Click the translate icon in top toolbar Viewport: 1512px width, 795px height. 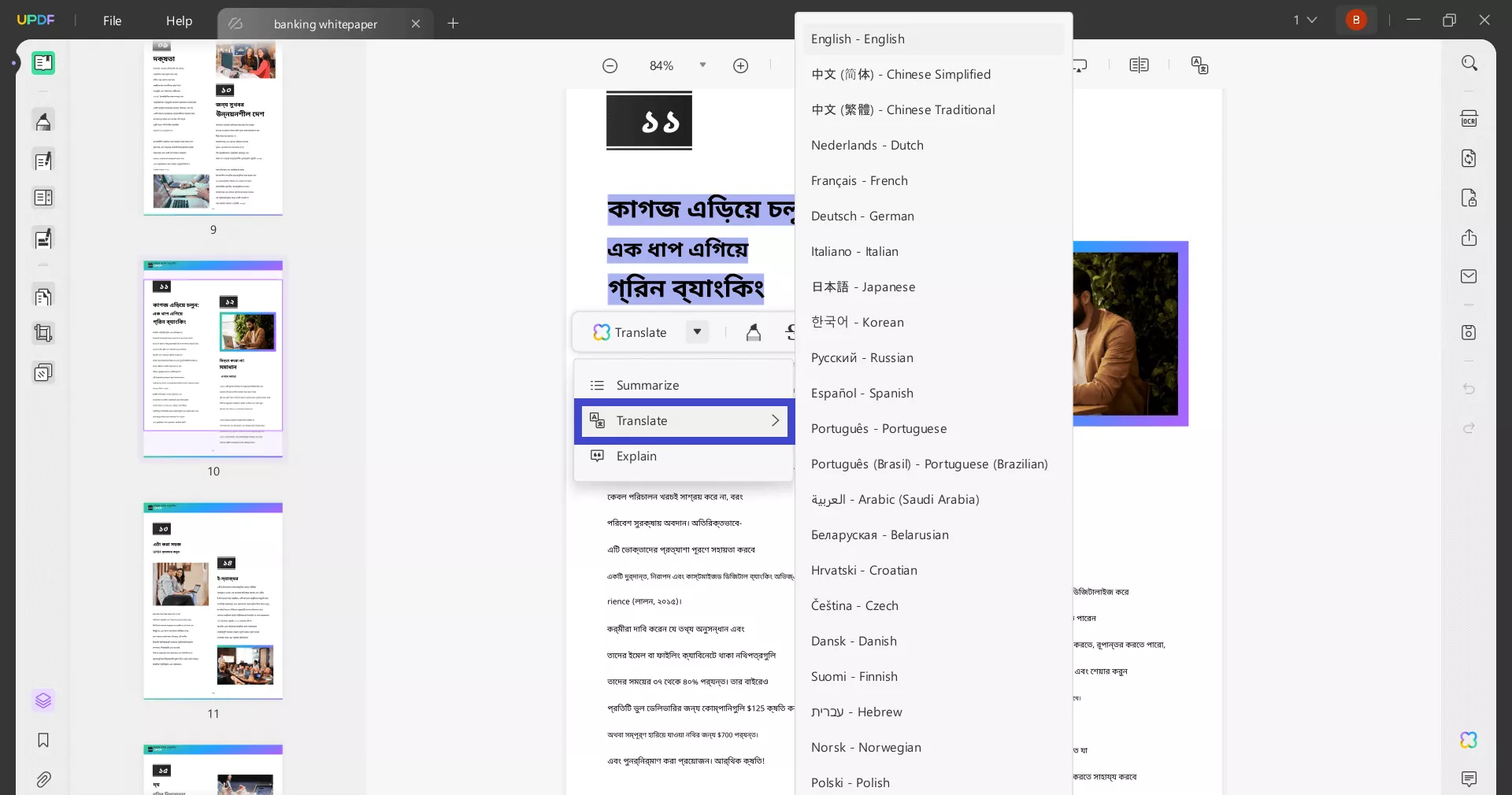1199,65
